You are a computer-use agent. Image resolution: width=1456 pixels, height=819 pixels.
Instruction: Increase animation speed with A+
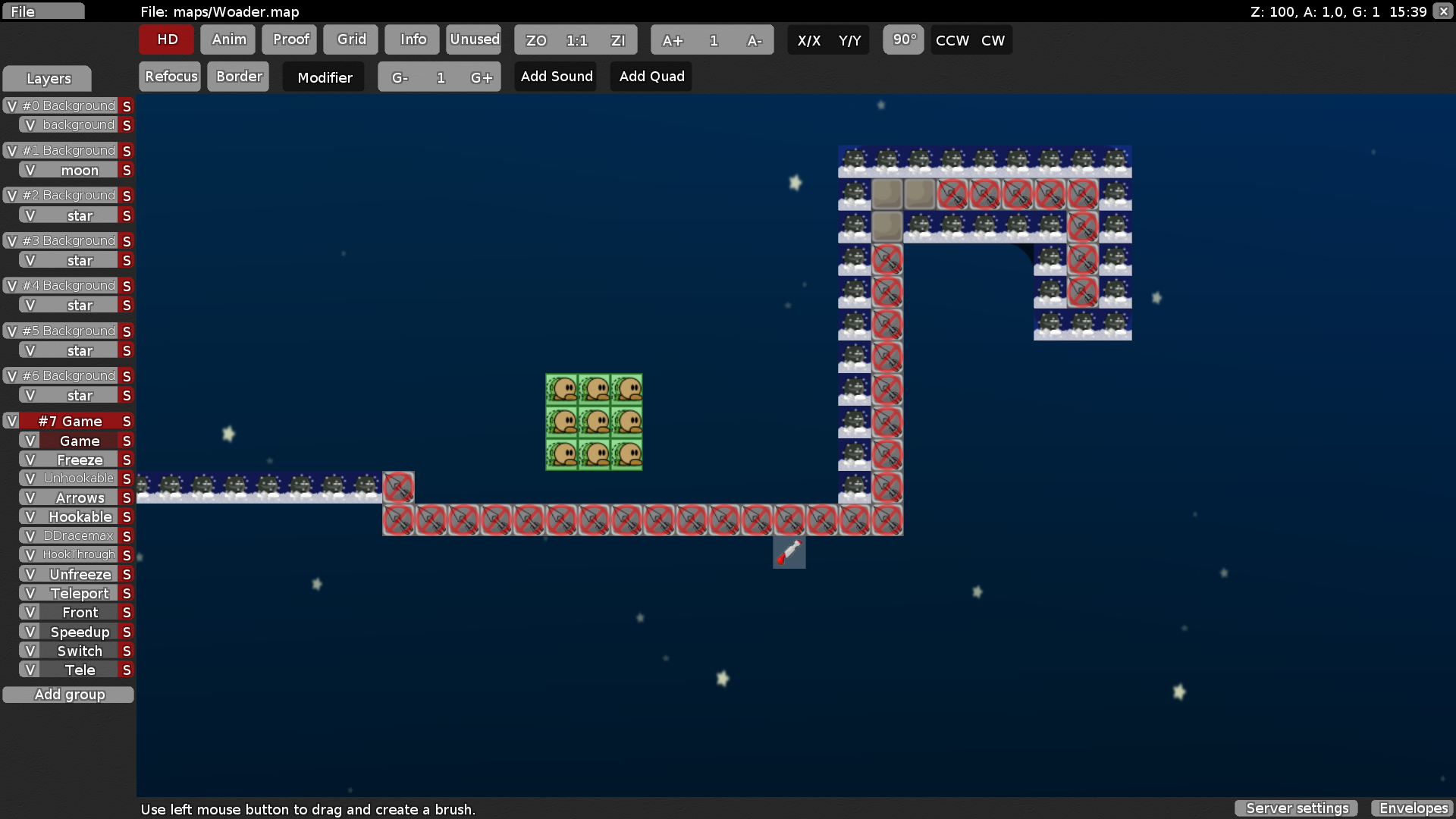pos(672,40)
